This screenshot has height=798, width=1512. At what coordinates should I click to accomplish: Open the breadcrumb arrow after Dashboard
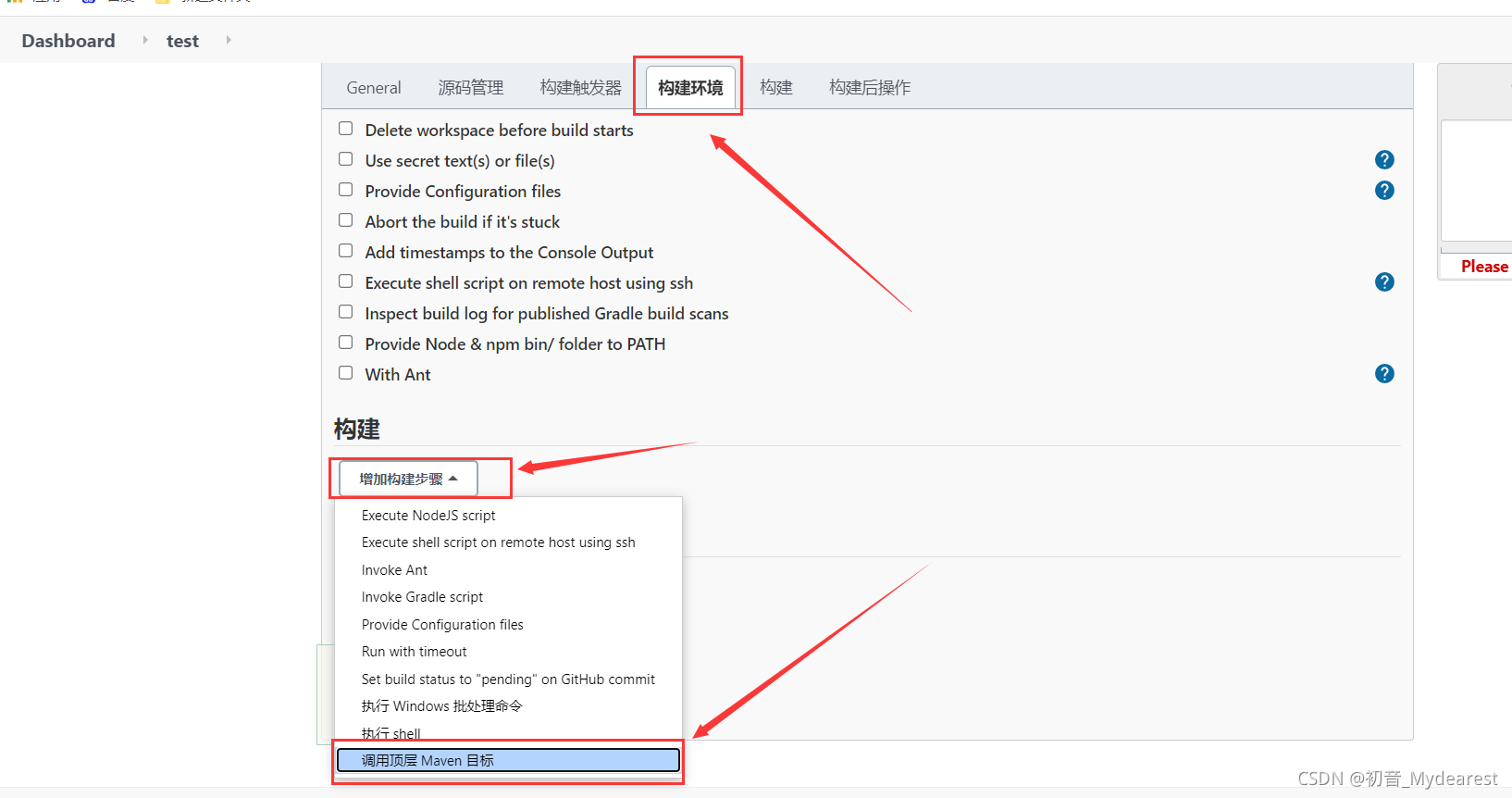point(145,40)
